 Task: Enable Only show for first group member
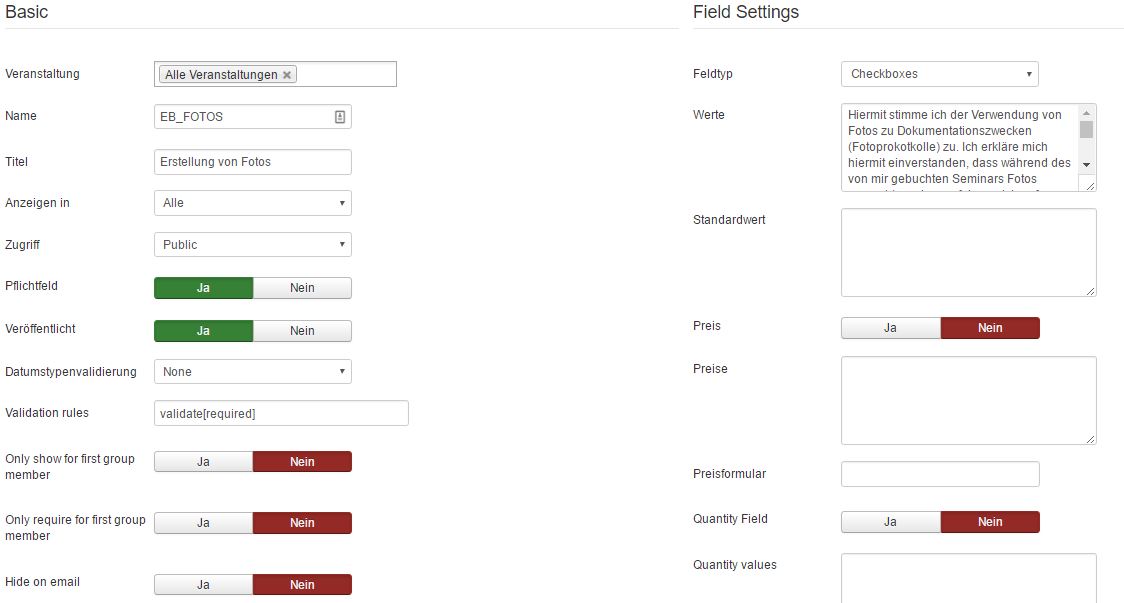tap(203, 462)
